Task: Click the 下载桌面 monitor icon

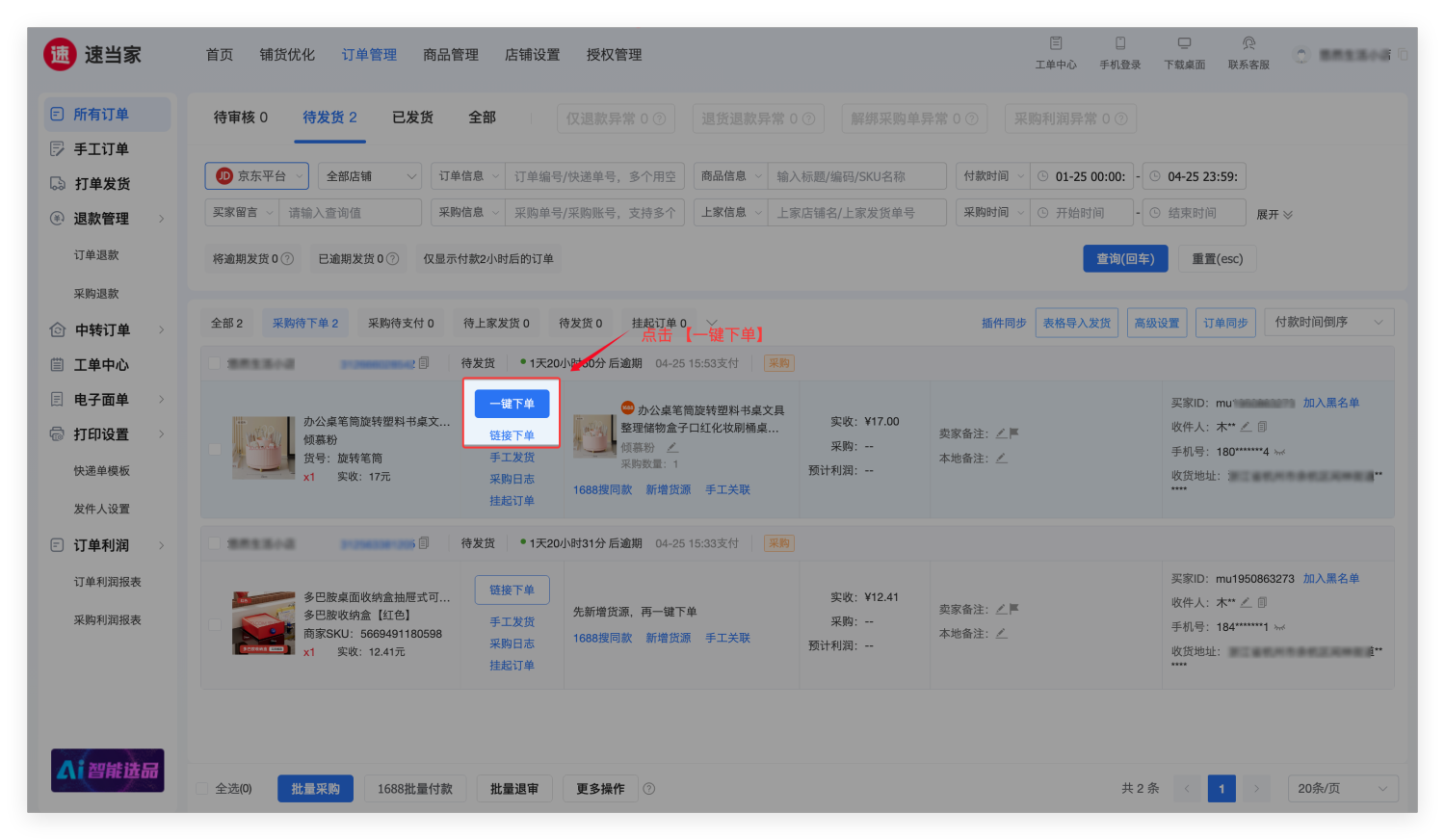Action: click(x=1184, y=43)
